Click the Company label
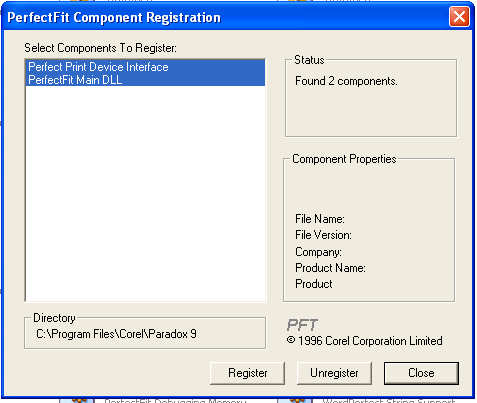The width and height of the screenshot is (477, 403). 318,252
